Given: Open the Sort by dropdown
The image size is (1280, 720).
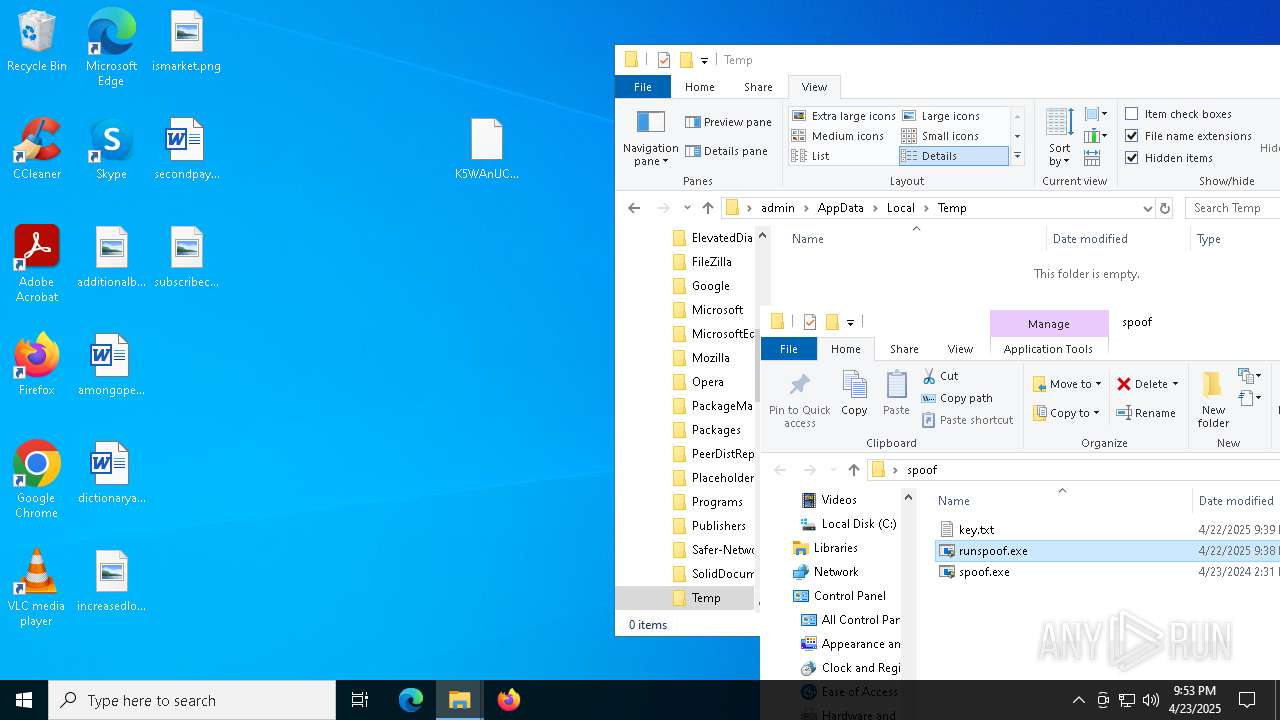Looking at the screenshot, I should tap(1059, 138).
